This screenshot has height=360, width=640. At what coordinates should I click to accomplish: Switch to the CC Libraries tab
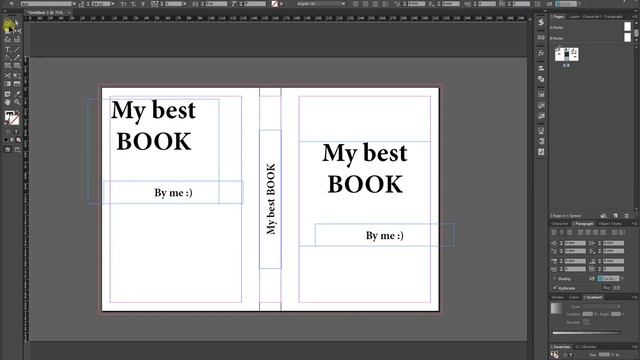(586, 347)
